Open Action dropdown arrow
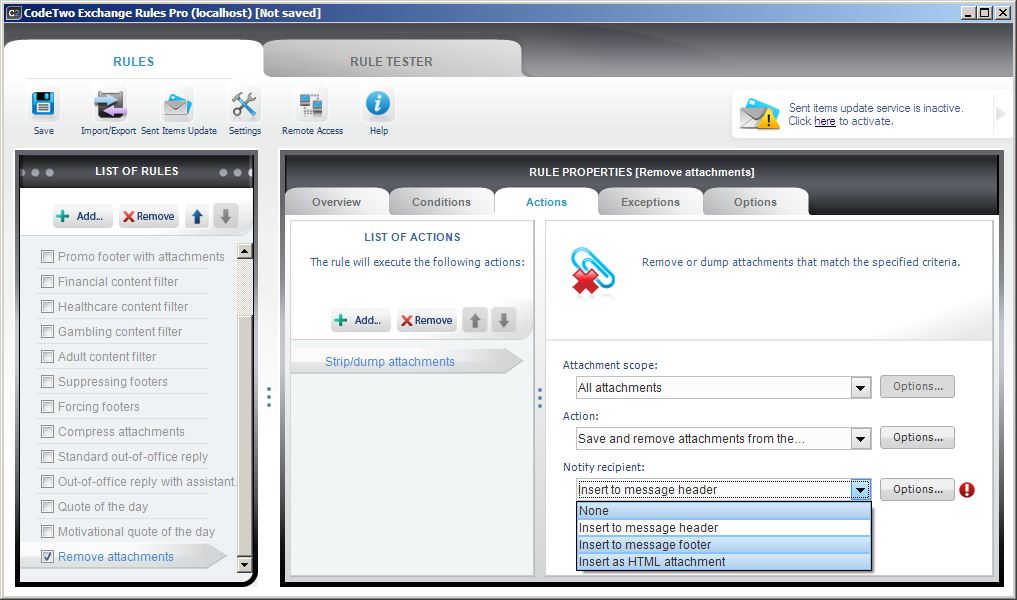The width and height of the screenshot is (1017, 600). coord(860,439)
